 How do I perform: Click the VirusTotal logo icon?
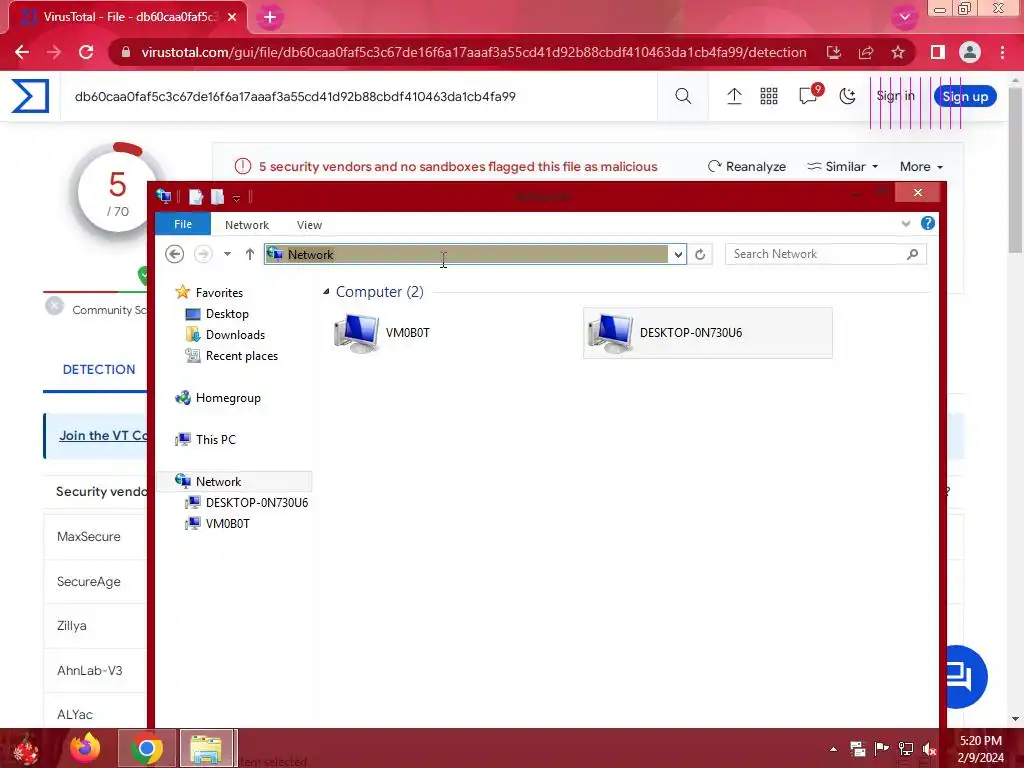click(30, 96)
